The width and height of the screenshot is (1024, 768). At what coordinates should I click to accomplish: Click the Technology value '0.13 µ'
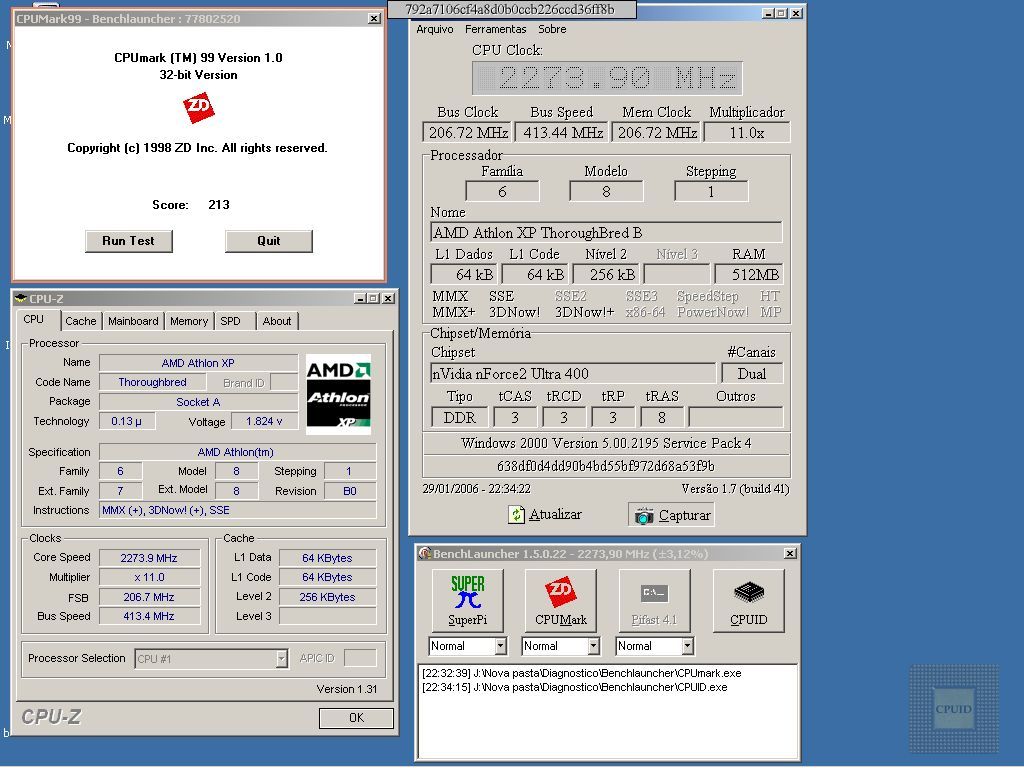(127, 421)
